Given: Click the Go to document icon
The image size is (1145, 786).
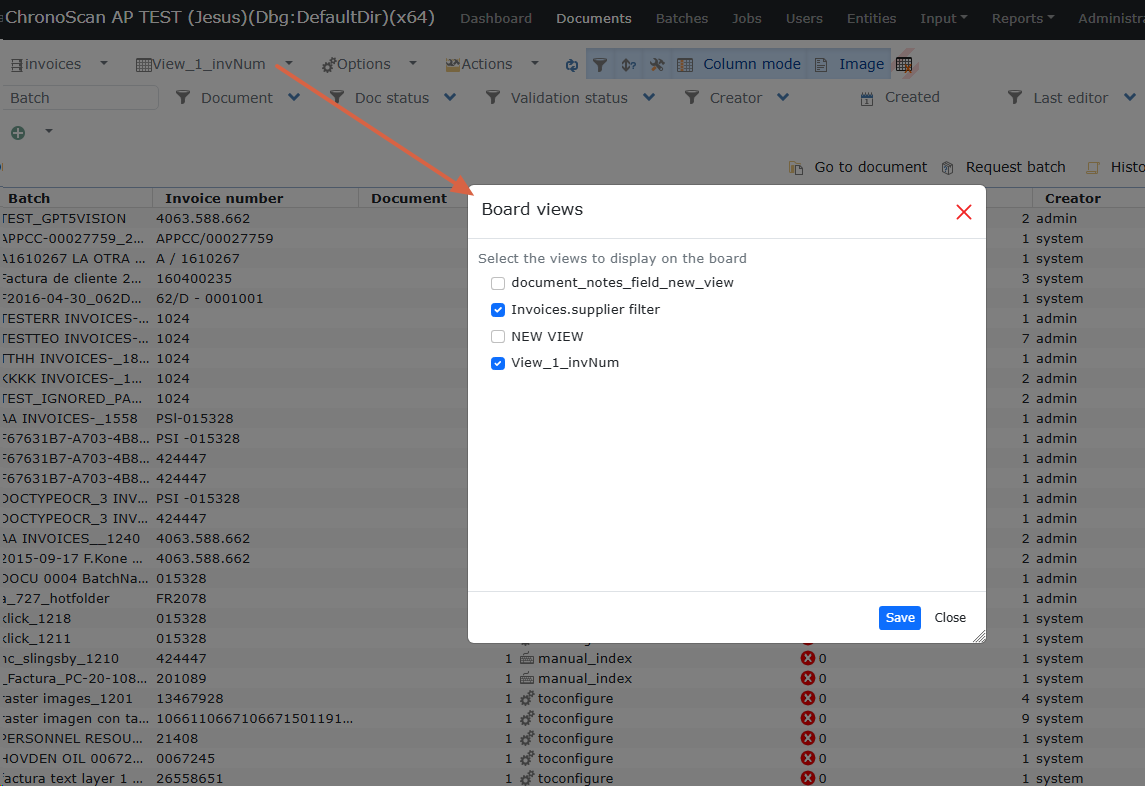Looking at the screenshot, I should 797,168.
